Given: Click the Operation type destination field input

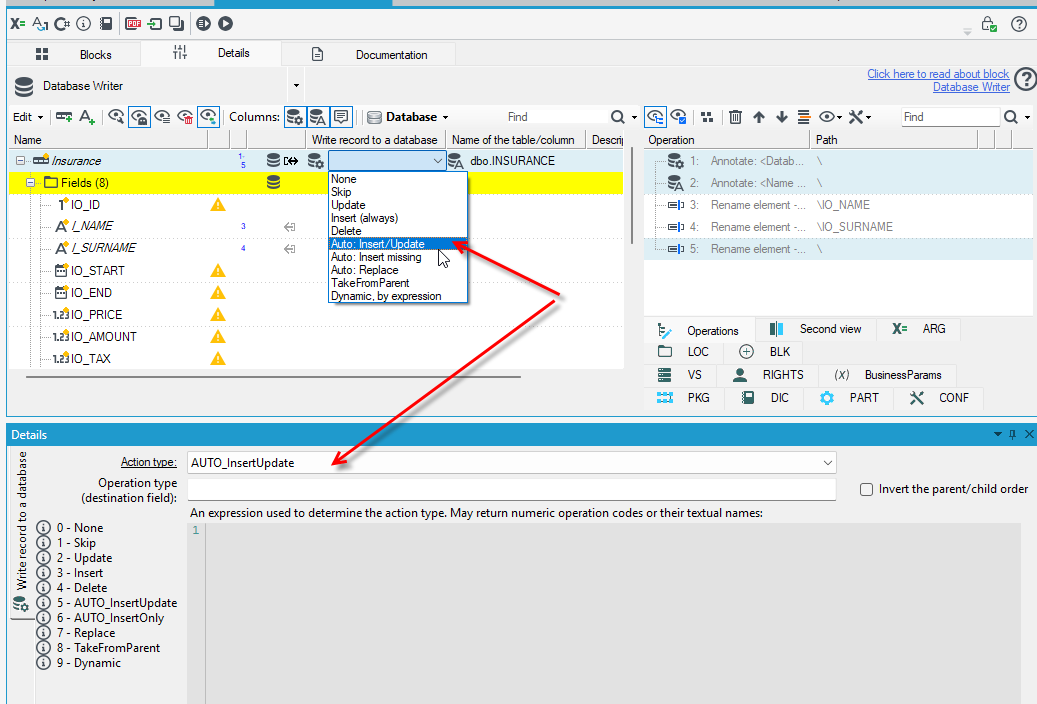Looking at the screenshot, I should (512, 490).
